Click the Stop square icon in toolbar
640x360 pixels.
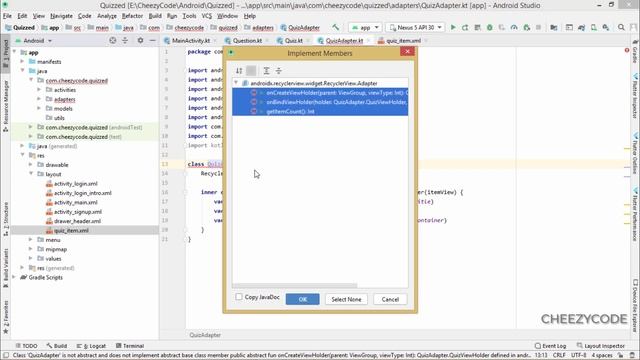(x=538, y=27)
